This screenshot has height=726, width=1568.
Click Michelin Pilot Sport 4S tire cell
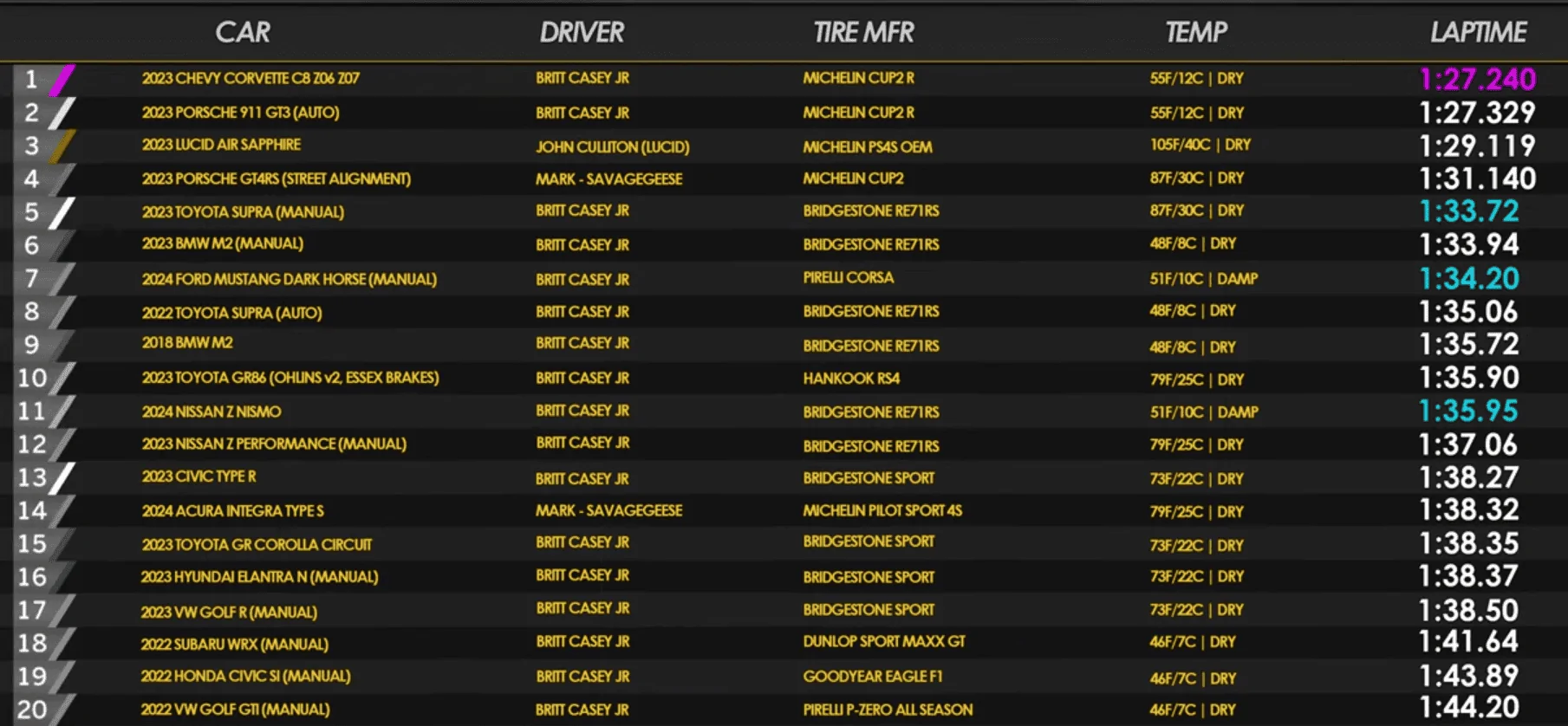(882, 511)
